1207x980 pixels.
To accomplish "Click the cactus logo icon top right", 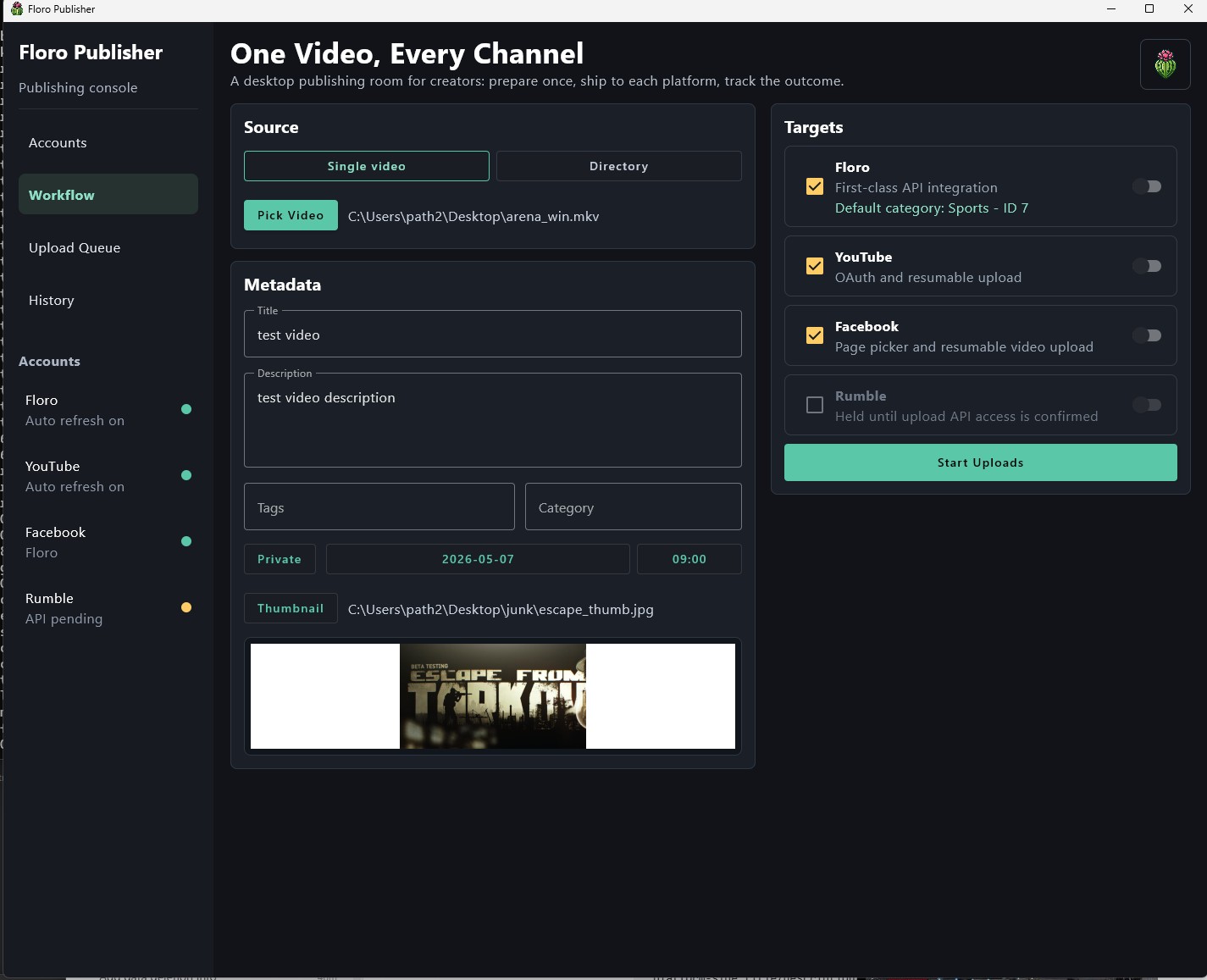I will coord(1165,64).
